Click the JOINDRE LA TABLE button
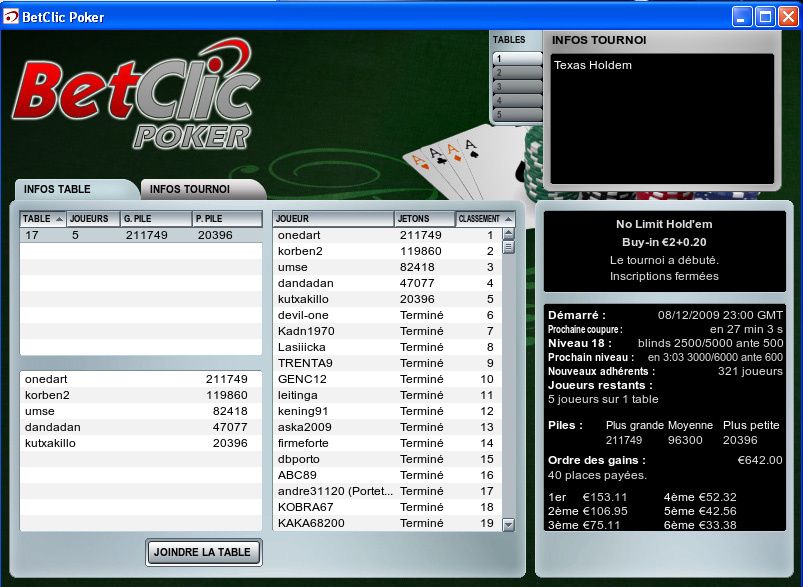The image size is (803, 587). point(203,552)
